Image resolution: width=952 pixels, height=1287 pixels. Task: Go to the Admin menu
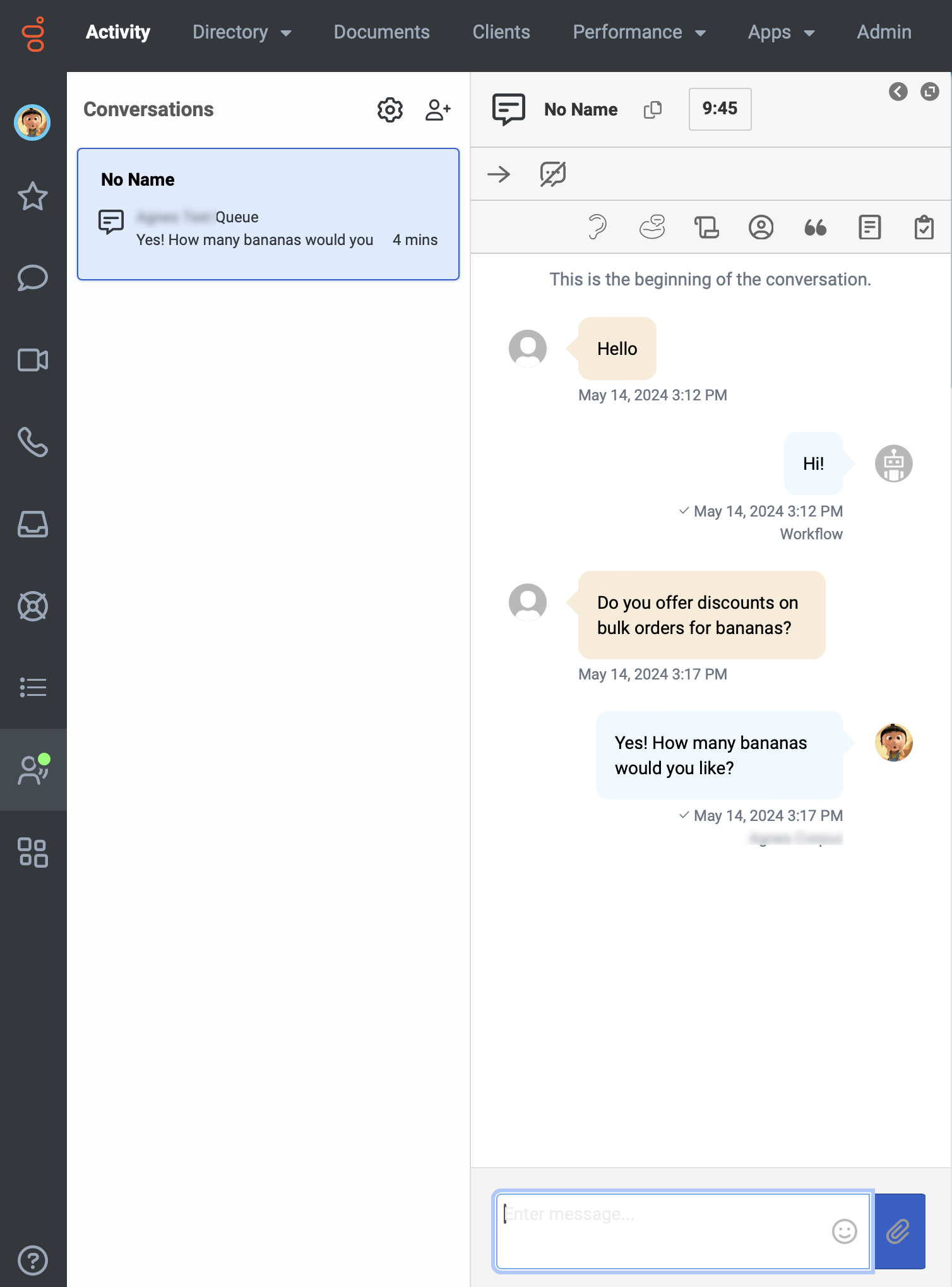pos(884,32)
